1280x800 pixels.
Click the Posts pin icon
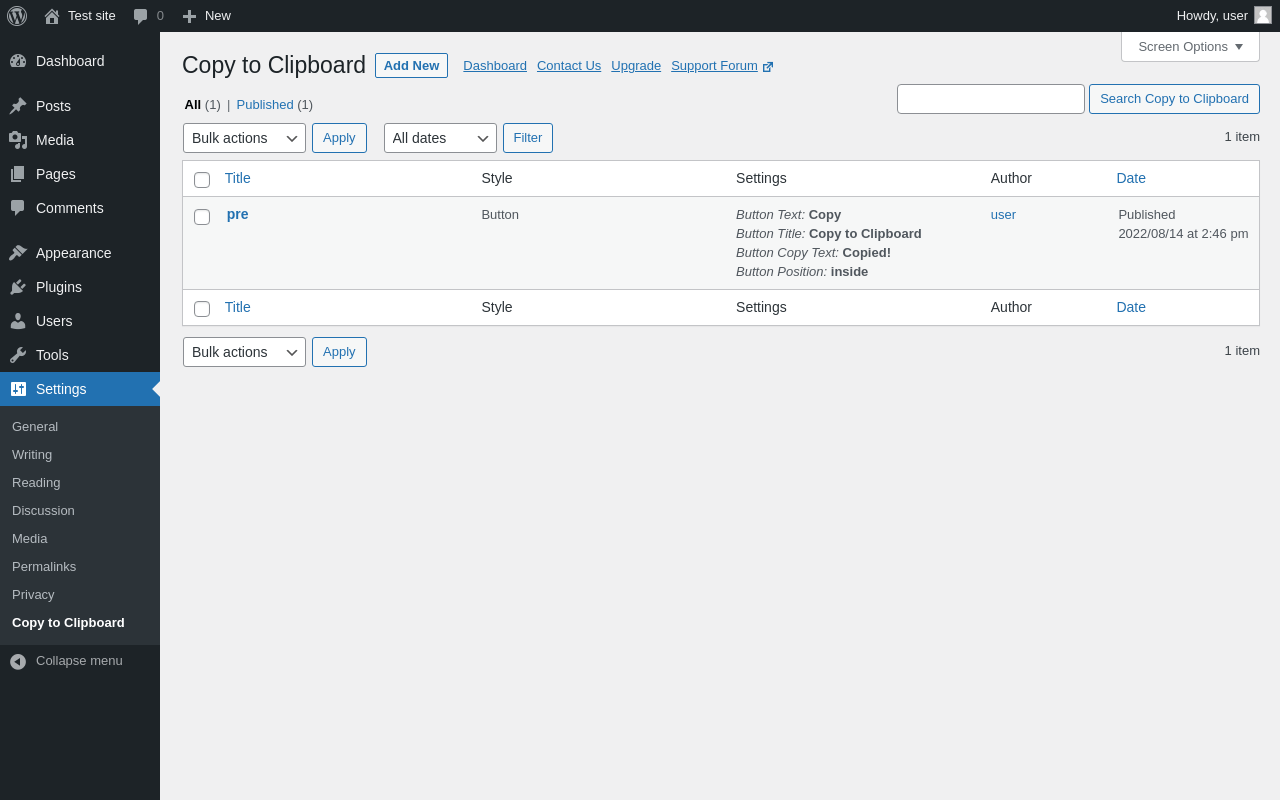click(18, 106)
